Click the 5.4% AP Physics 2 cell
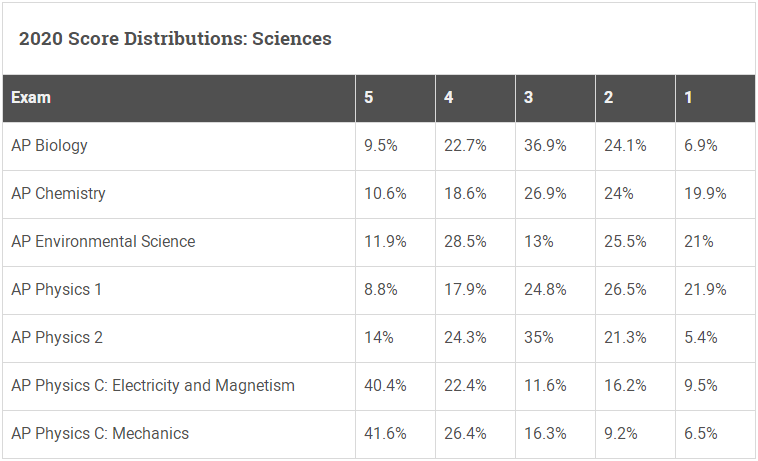Screen dimensions: 758x461 pyautogui.click(x=700, y=338)
